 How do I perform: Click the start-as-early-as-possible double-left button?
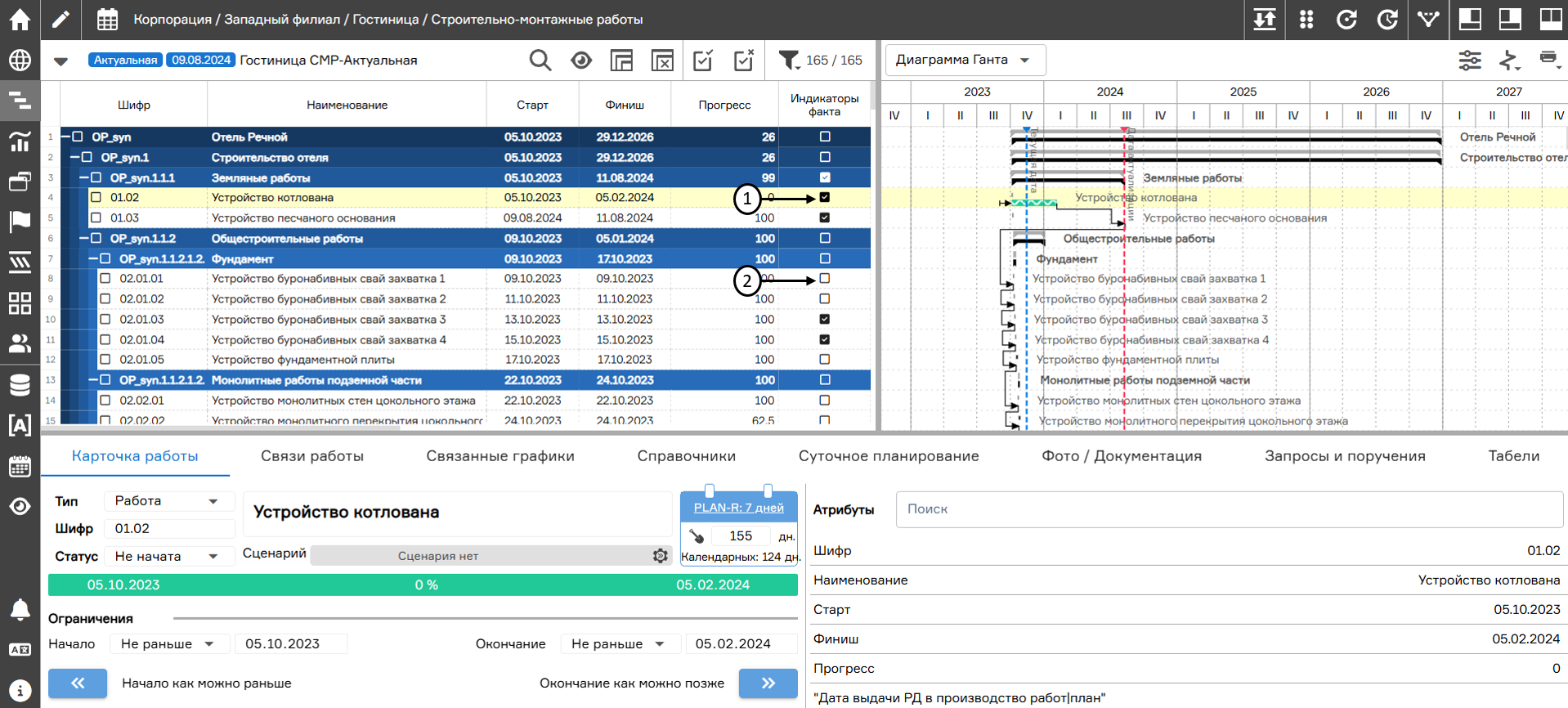pyautogui.click(x=78, y=683)
